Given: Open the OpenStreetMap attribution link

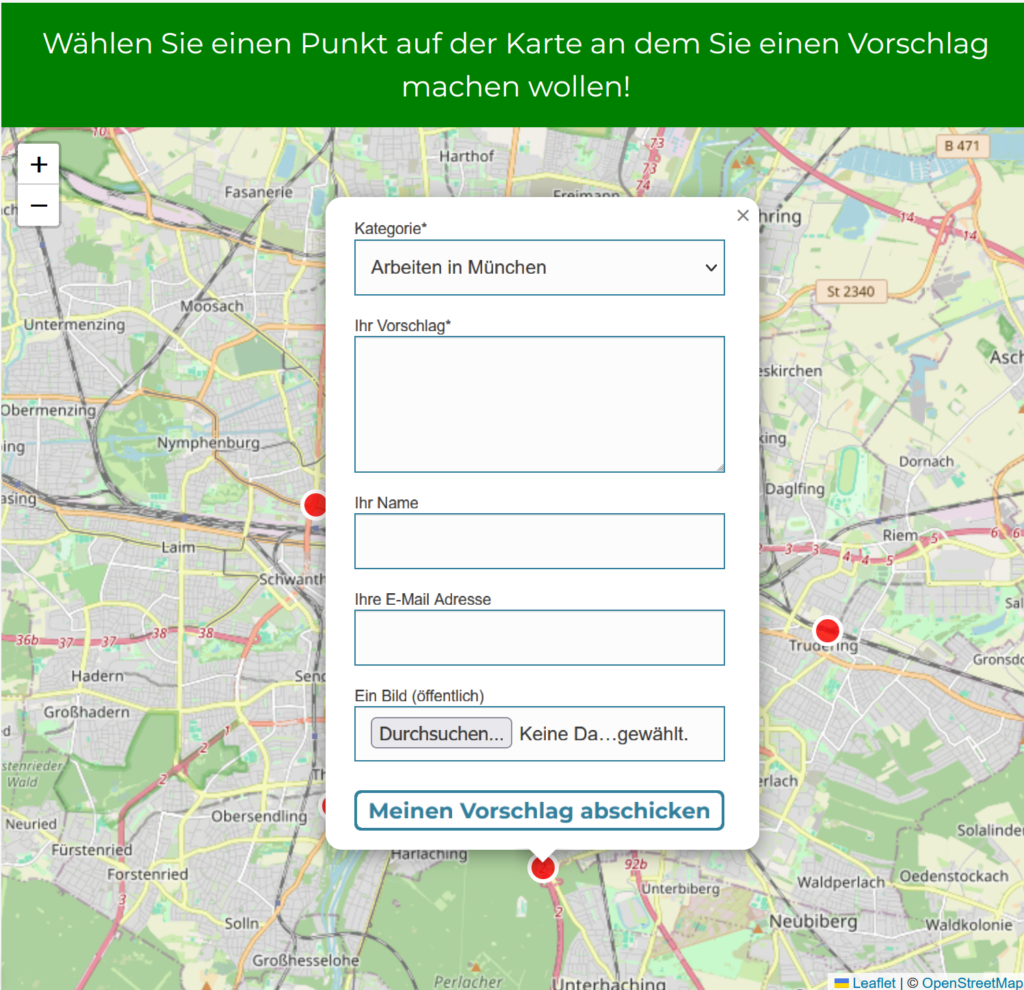Looking at the screenshot, I should (971, 982).
